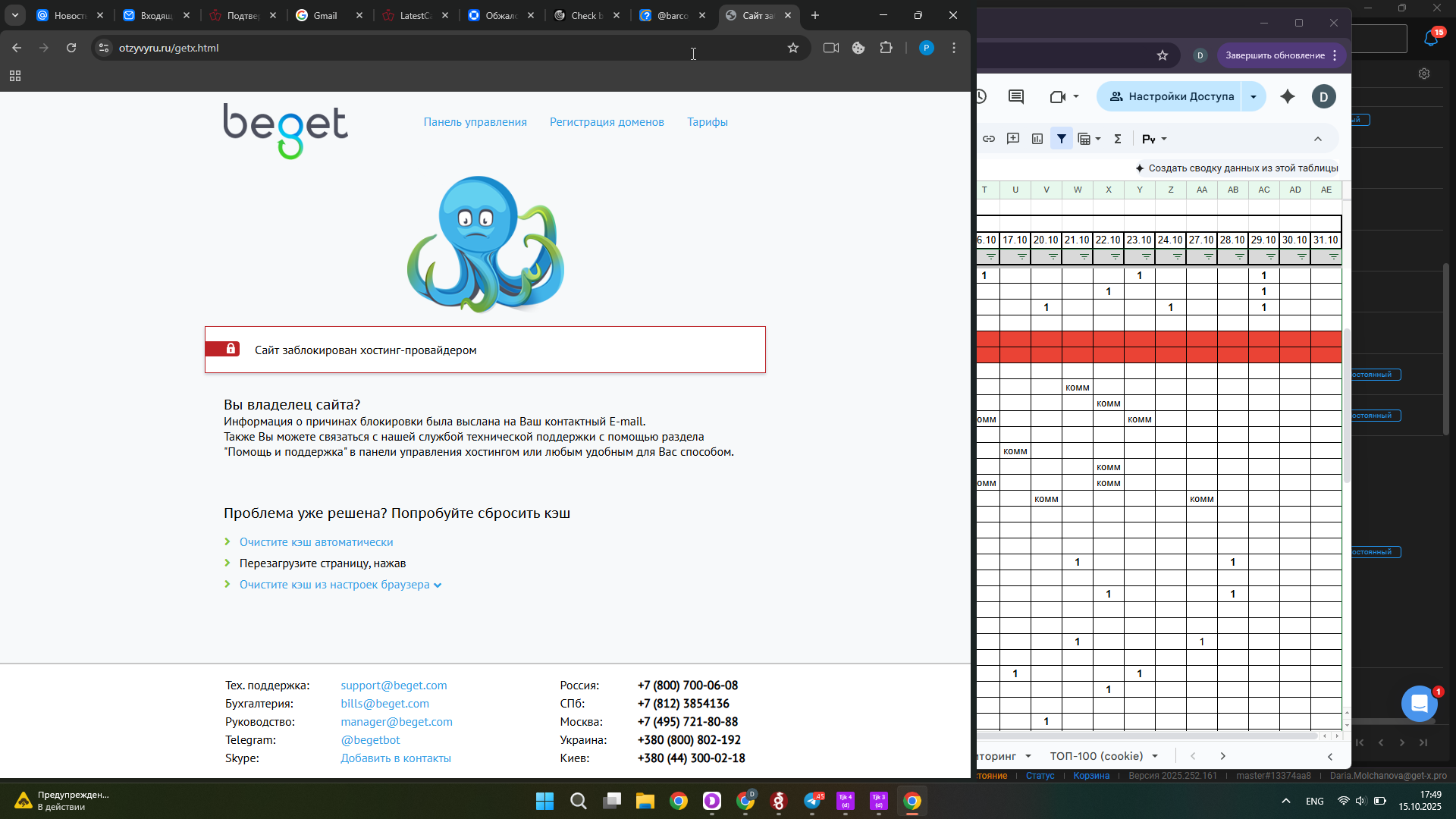Open the ТОП-100 (cookie) sheet tab menu
Image resolution: width=1456 pixels, height=819 pixels.
[x=1155, y=756]
